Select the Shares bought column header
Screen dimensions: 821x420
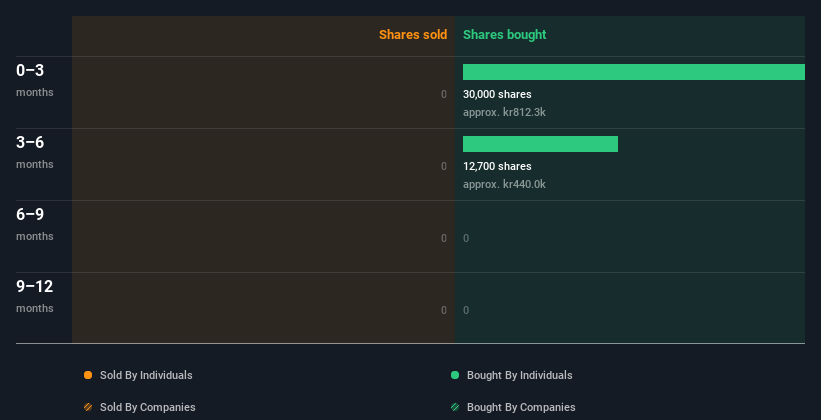pyautogui.click(x=504, y=35)
